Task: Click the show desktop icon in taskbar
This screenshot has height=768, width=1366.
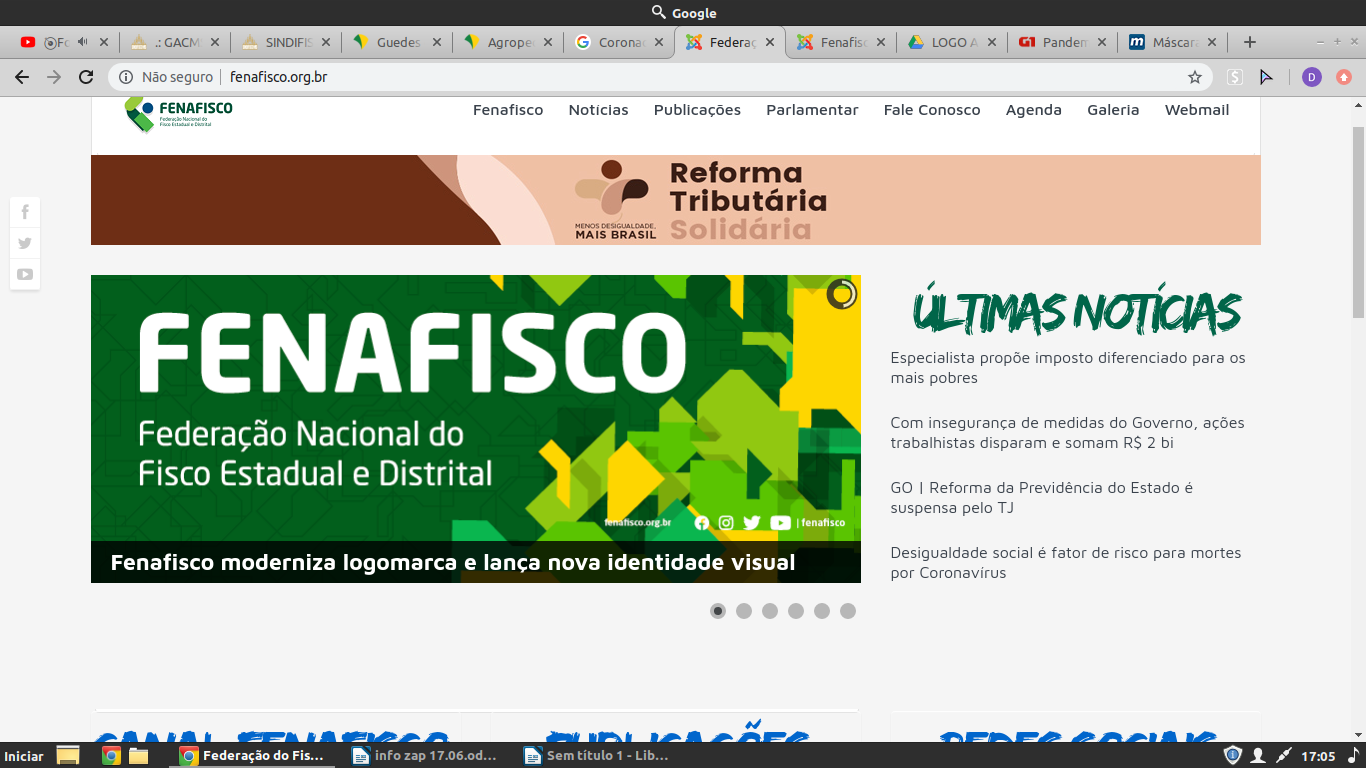Action: pos(67,755)
